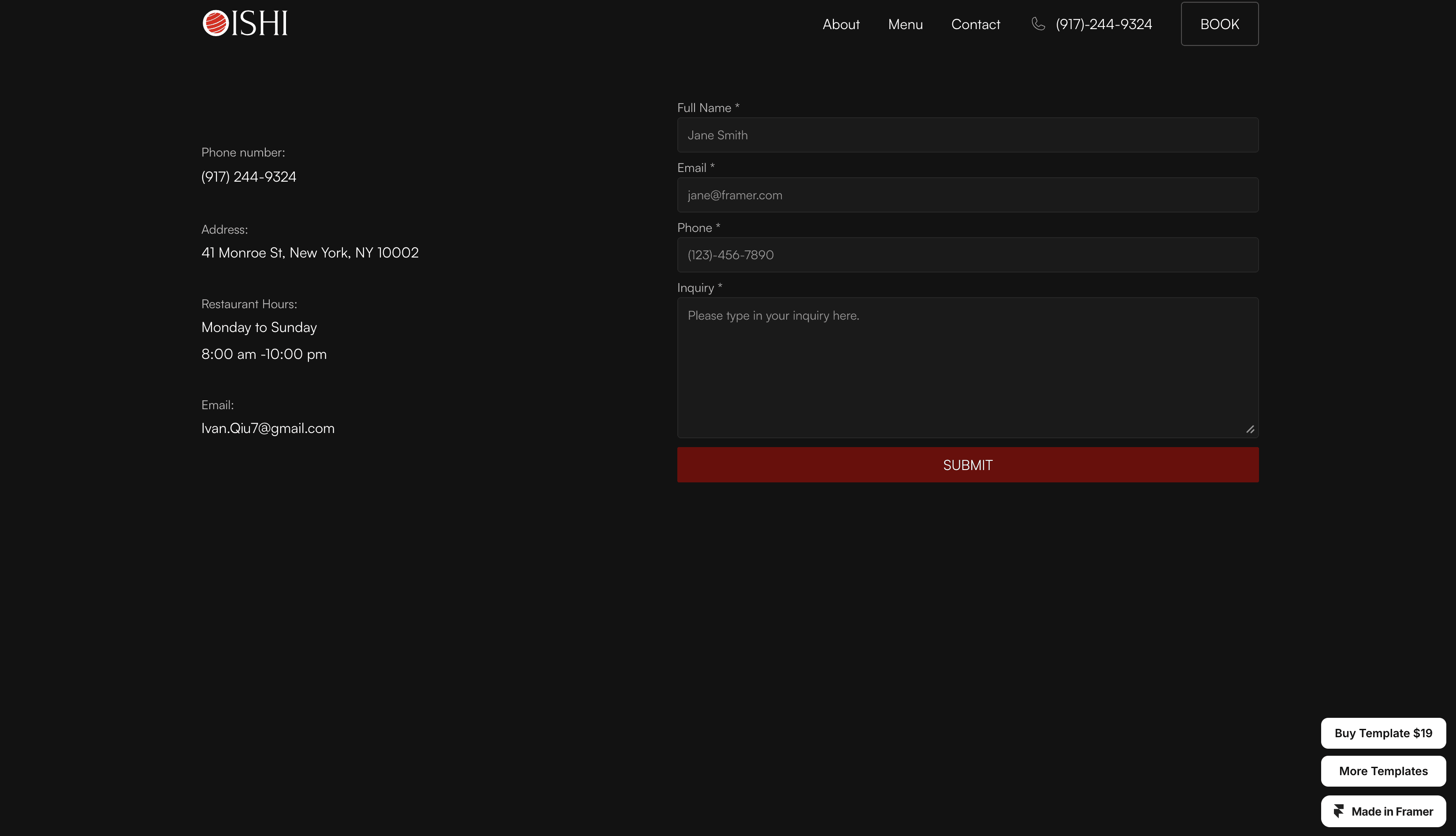Image resolution: width=1456 pixels, height=836 pixels.
Task: Click the phone handset icon in header
Action: (x=1038, y=23)
